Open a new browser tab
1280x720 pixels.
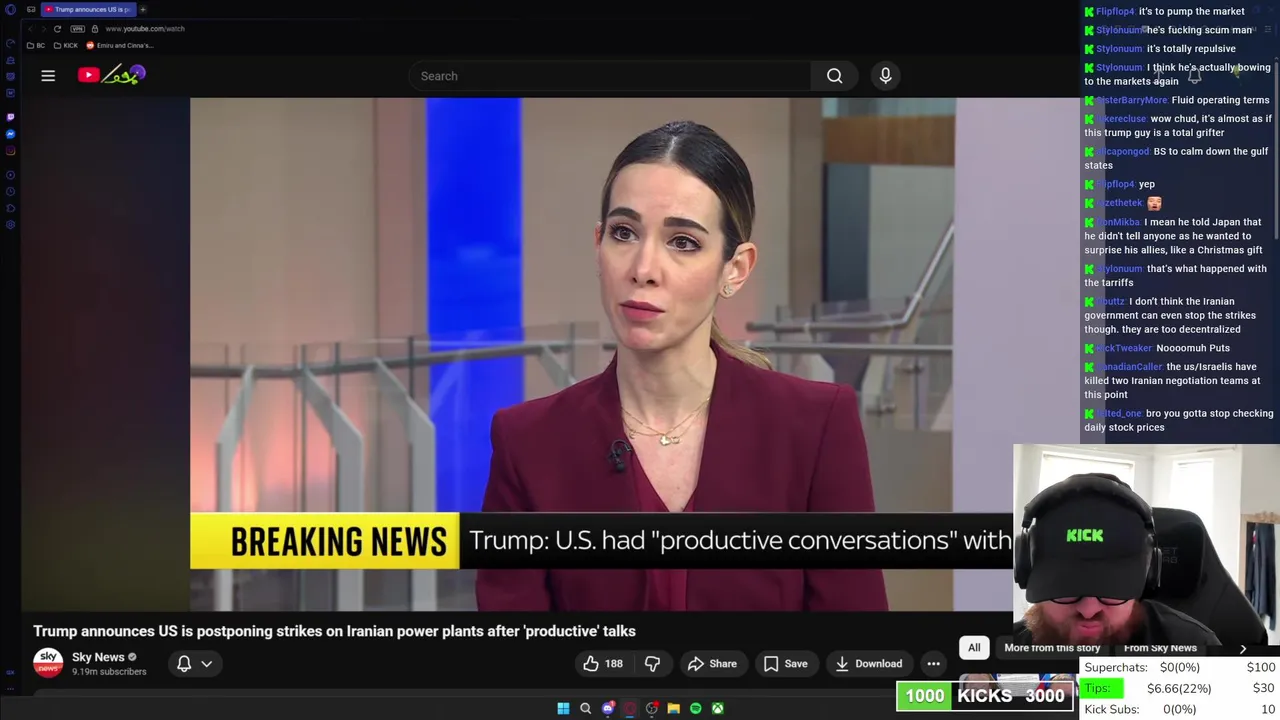click(x=143, y=9)
